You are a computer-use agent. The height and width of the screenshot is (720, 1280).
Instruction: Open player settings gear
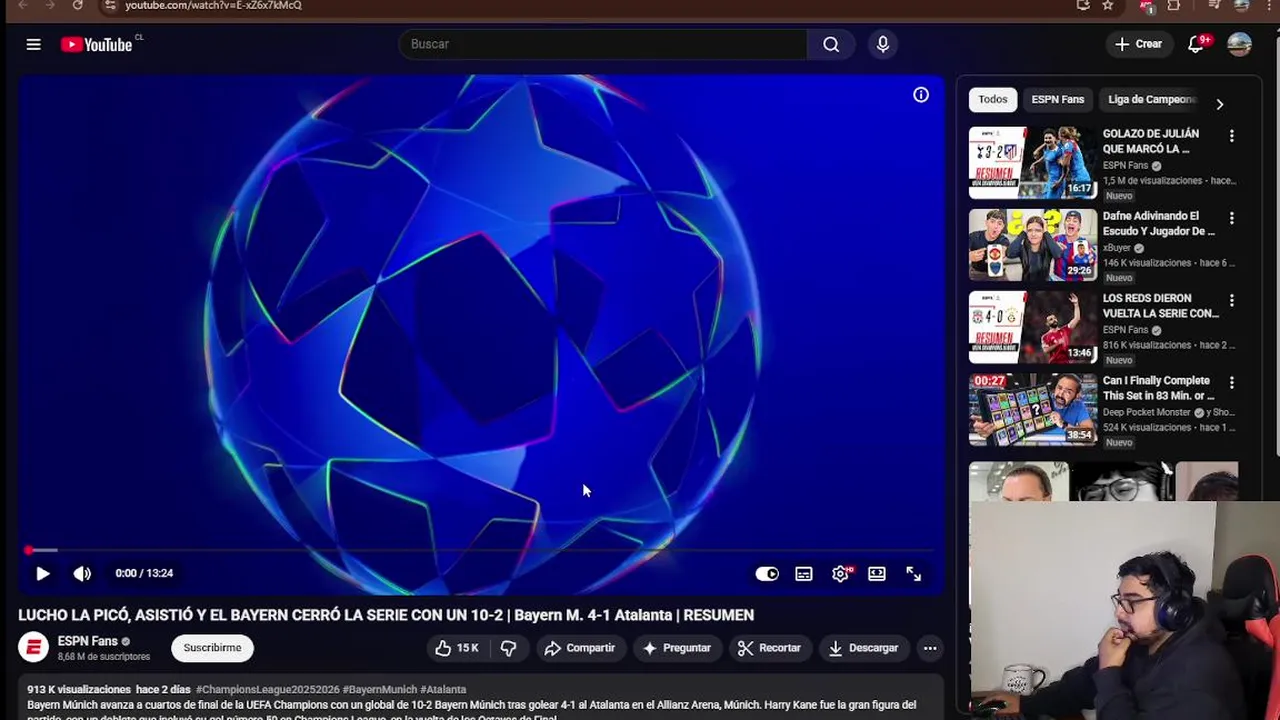(840, 573)
